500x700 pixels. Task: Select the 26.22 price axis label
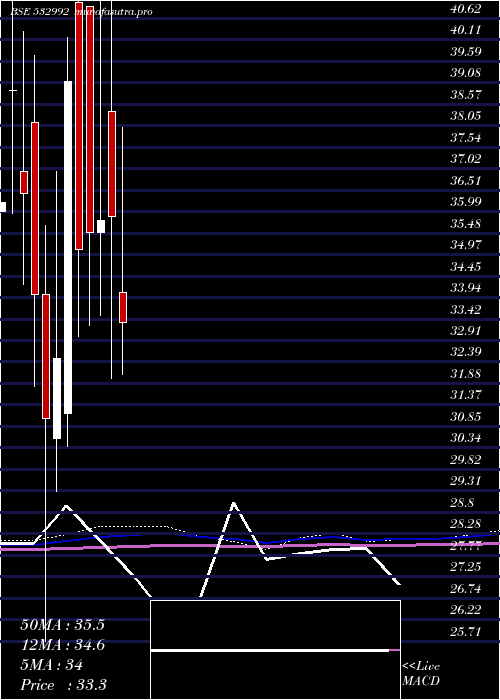click(x=466, y=610)
